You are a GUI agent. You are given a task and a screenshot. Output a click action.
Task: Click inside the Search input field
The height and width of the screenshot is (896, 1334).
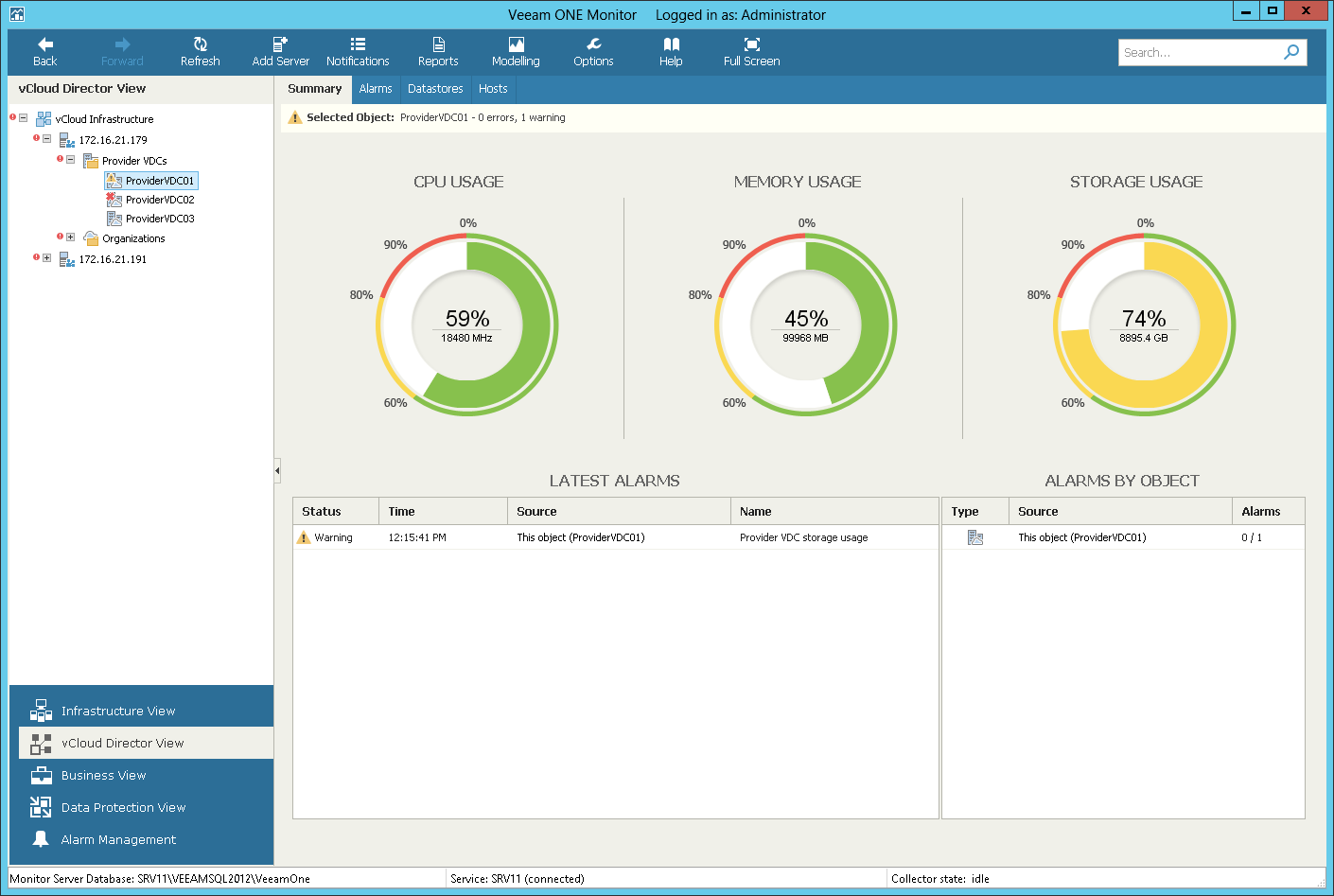coord(1199,52)
